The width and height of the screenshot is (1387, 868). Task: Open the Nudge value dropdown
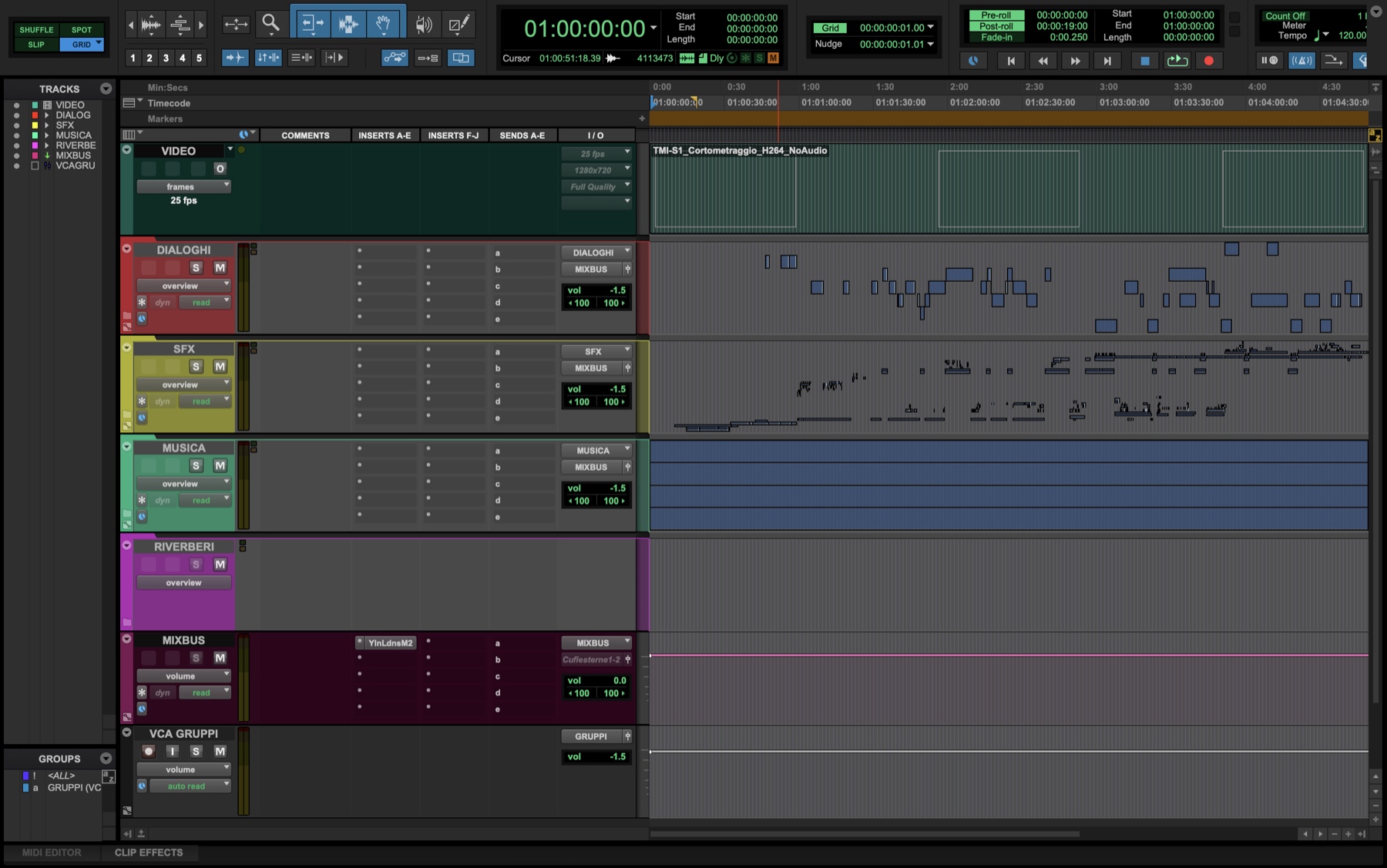(x=930, y=44)
